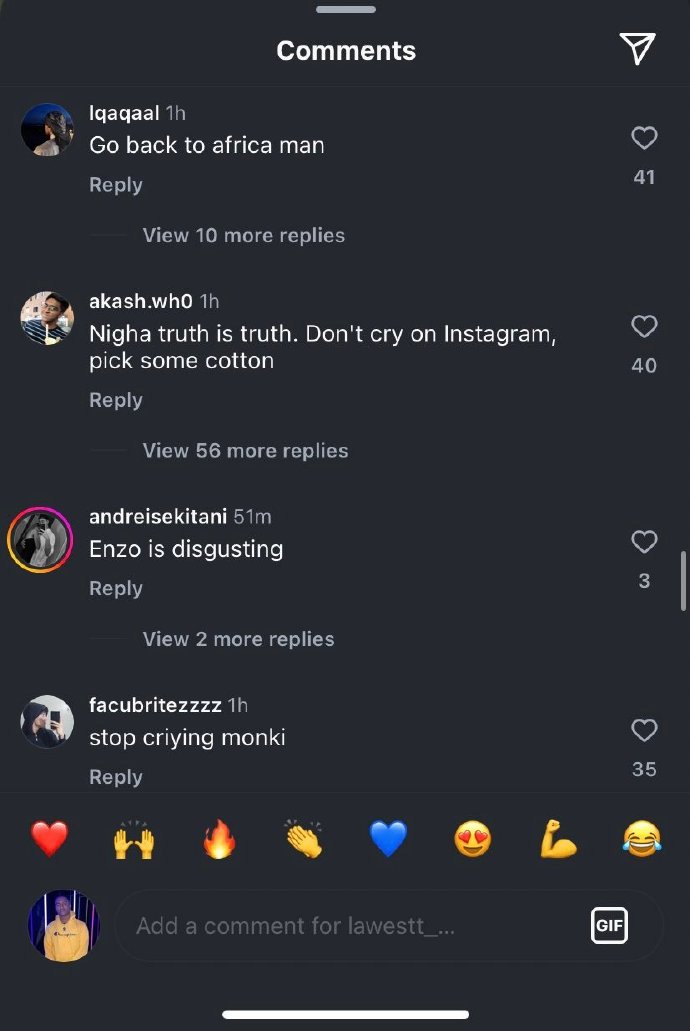Like the comment by lqaqaal
The height and width of the screenshot is (1031, 690).
coord(644,138)
